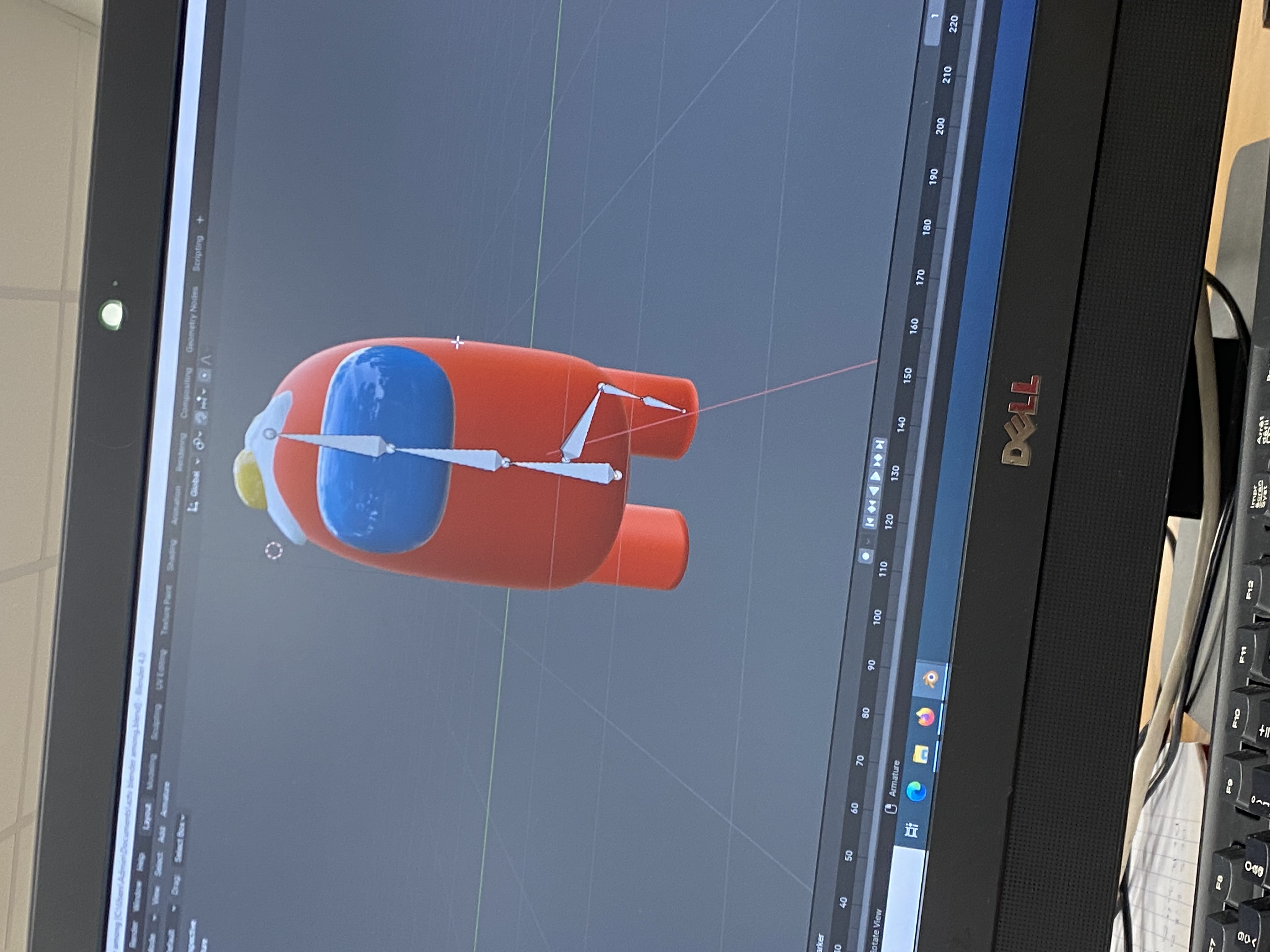Open the Animation workspace tab
Screen dimensions: 1270x952
pos(176,506)
